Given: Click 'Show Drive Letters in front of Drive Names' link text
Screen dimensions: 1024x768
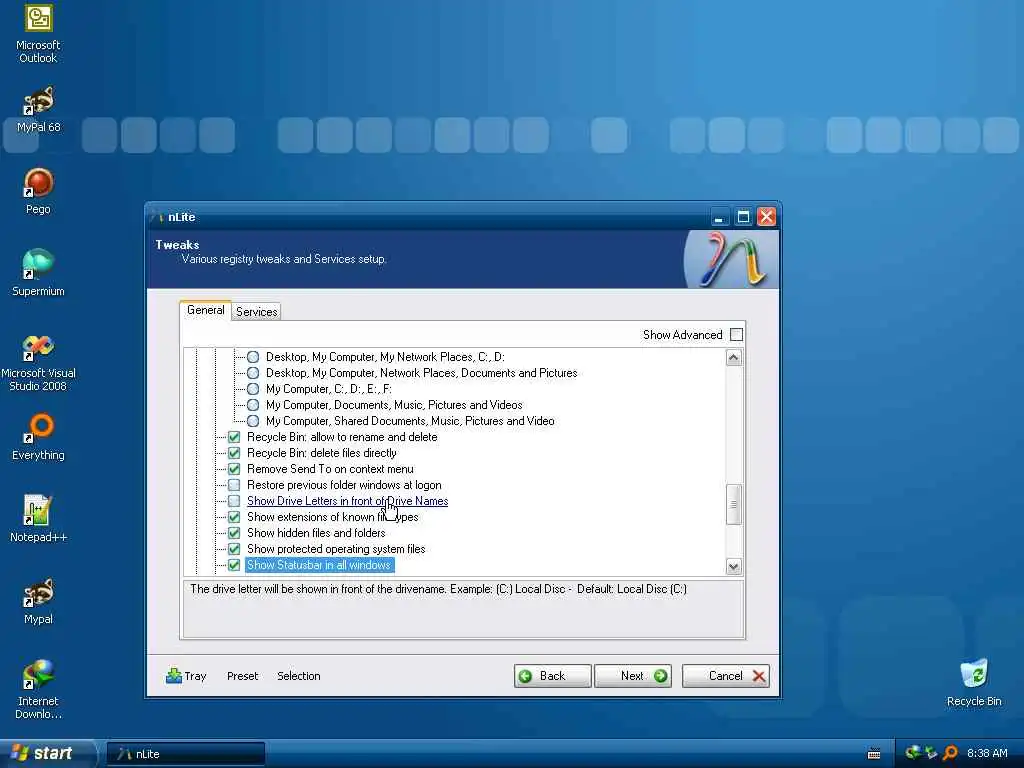Looking at the screenshot, I should (x=347, y=501).
